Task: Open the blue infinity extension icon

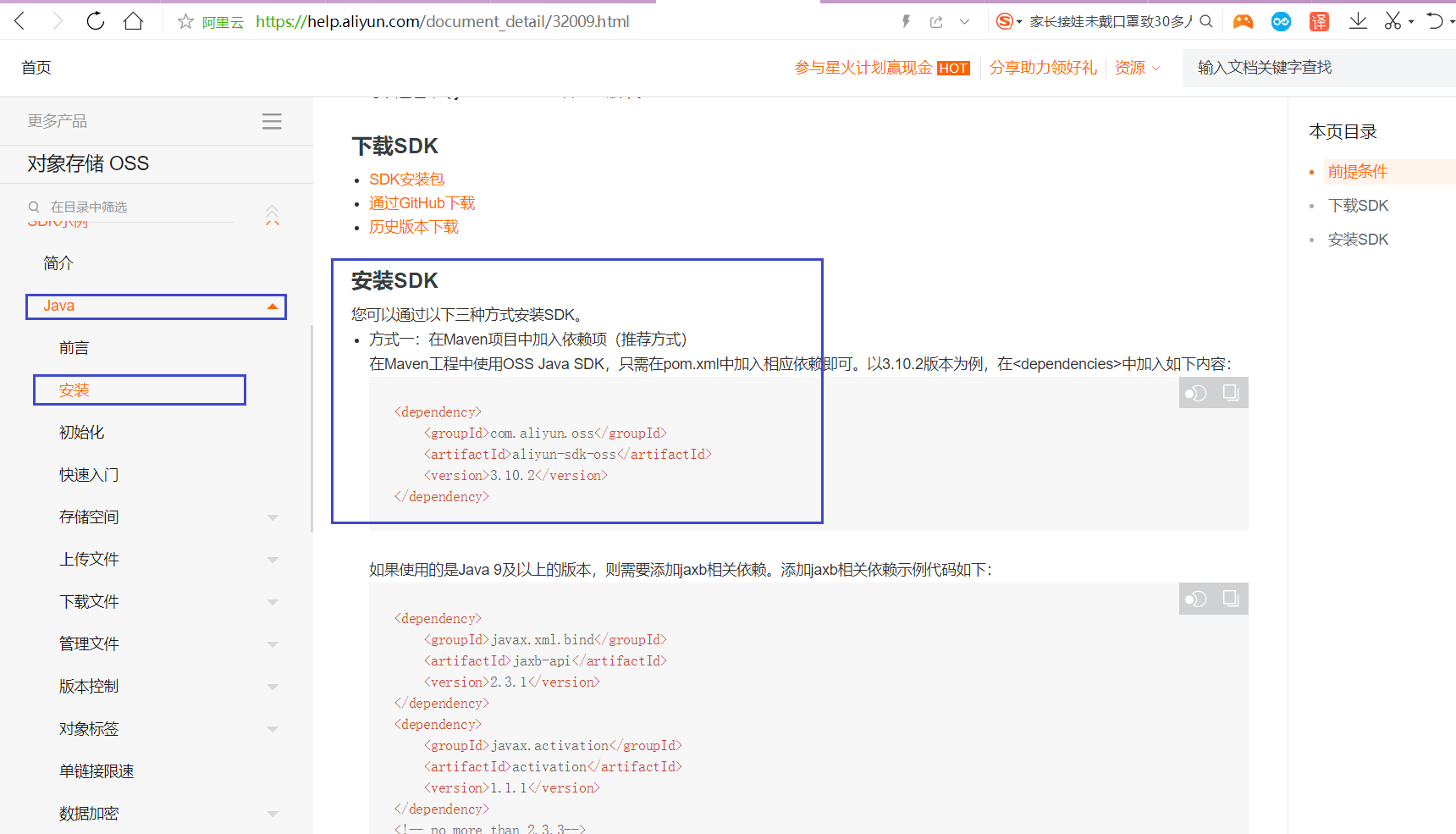Action: [1281, 22]
